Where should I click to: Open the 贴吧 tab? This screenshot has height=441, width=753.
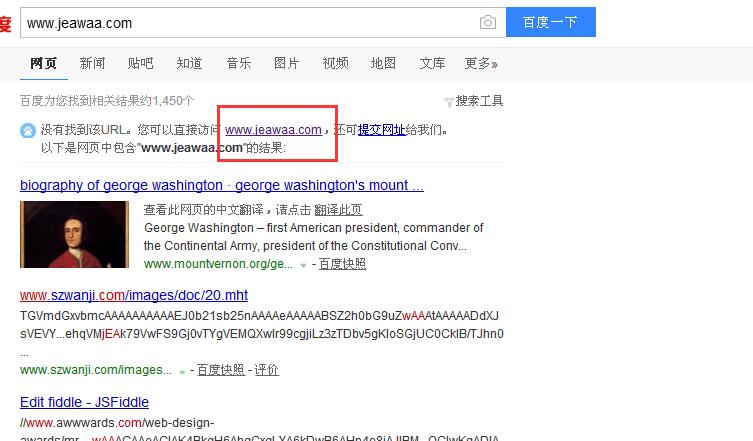141,64
